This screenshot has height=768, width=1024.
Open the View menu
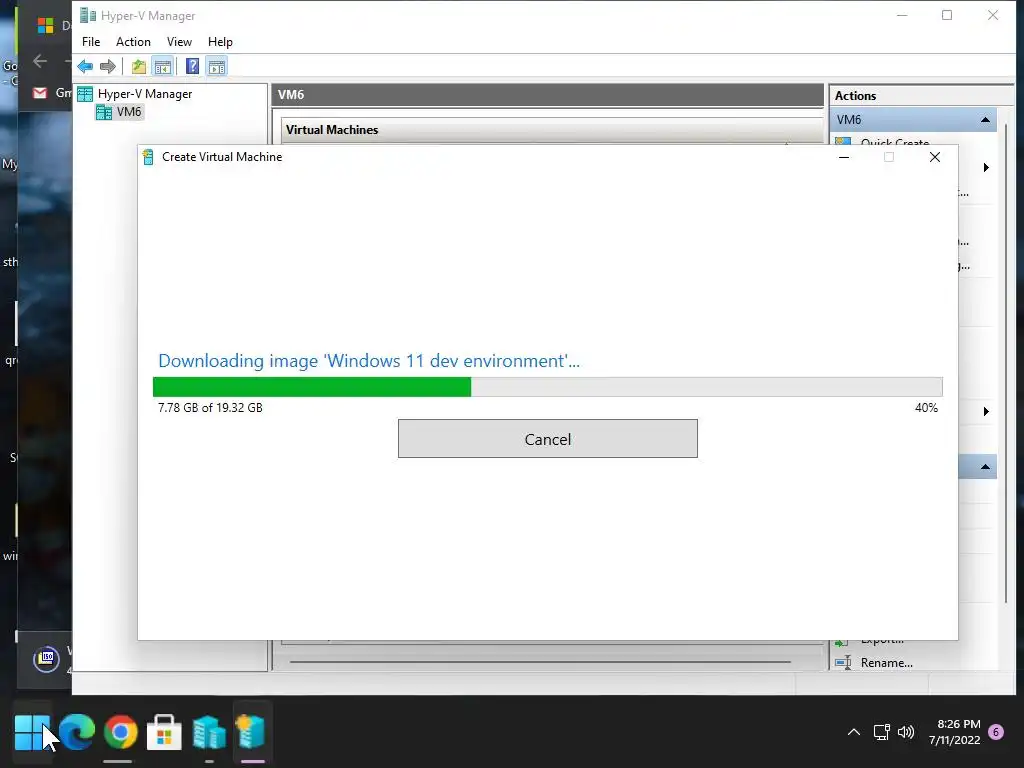(x=179, y=42)
